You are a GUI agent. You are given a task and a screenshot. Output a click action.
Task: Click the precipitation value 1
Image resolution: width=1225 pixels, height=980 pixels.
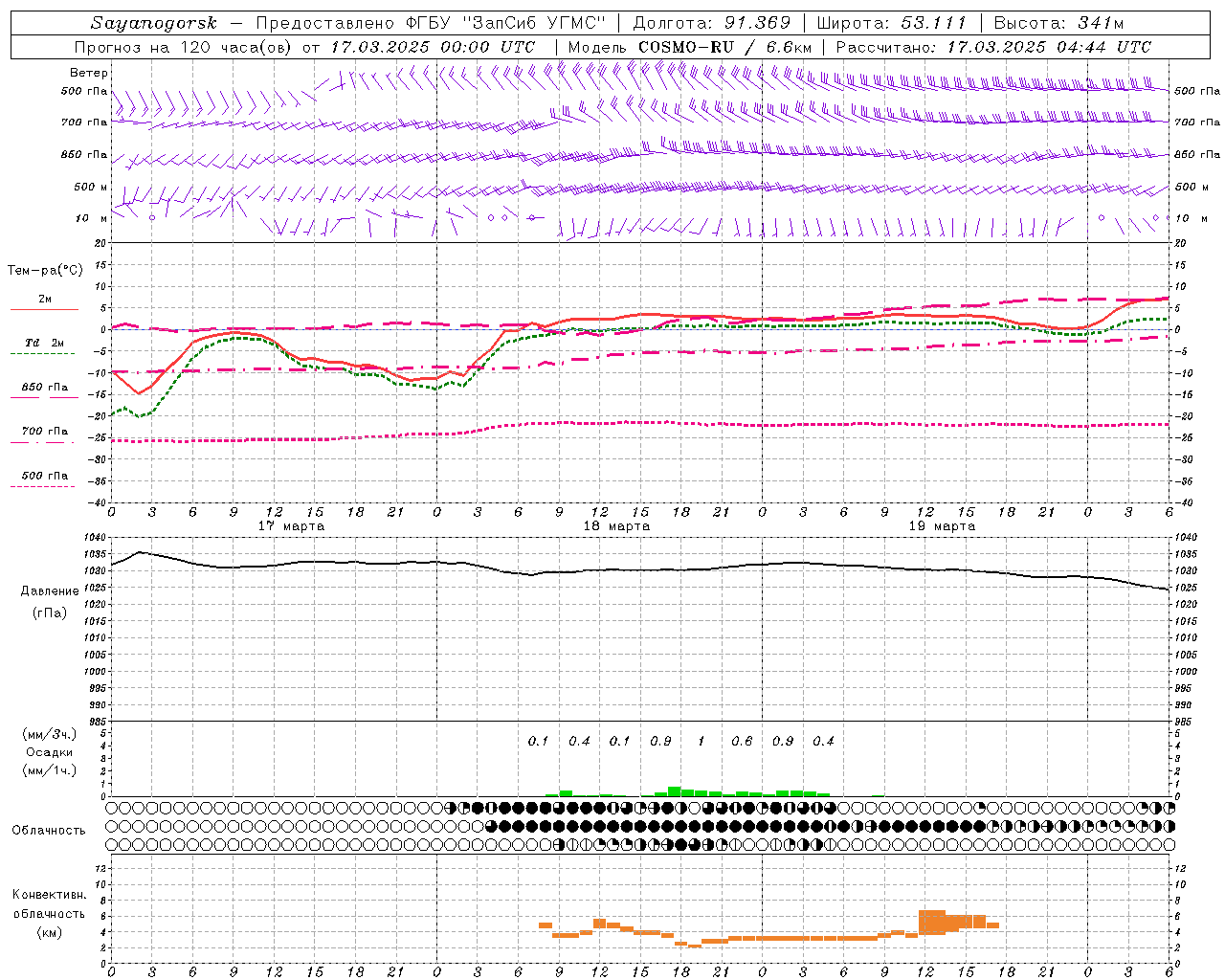tap(702, 742)
